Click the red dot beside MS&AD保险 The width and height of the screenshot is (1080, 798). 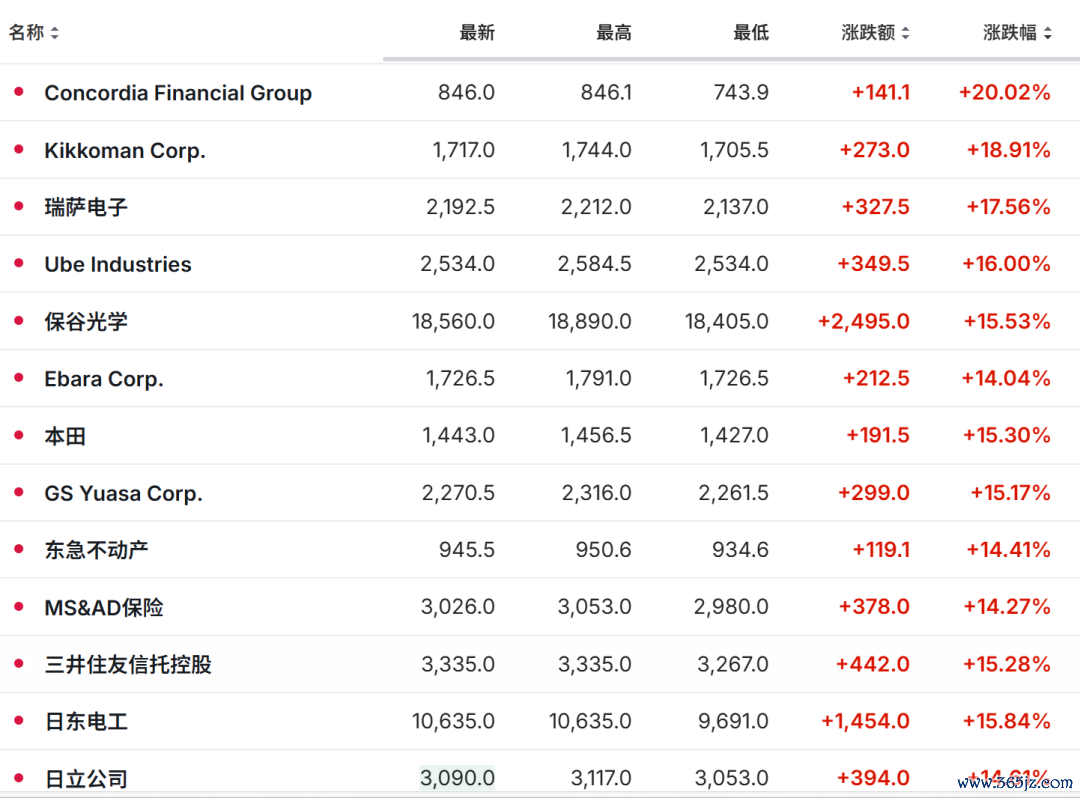click(19, 606)
